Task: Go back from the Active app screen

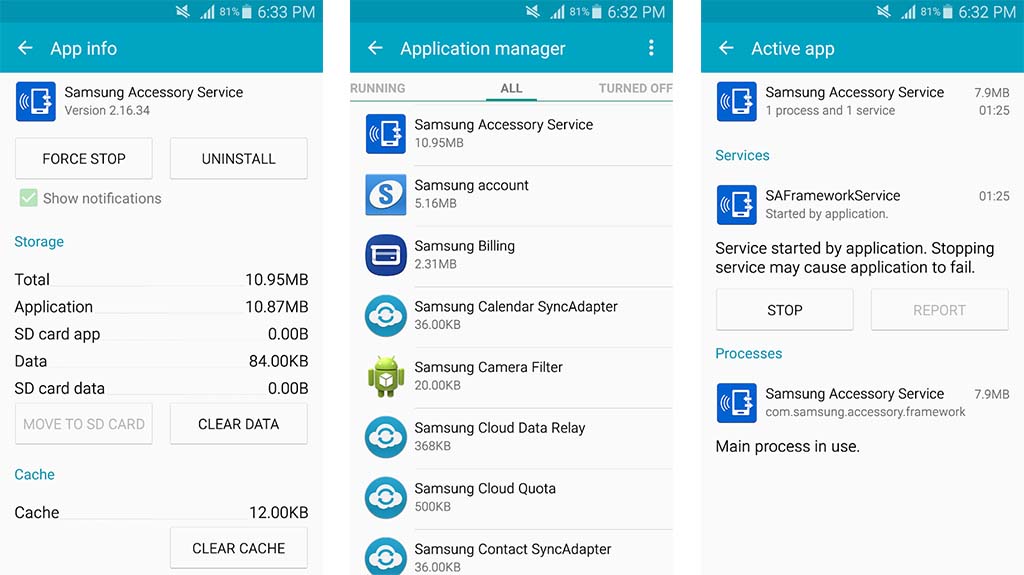Action: point(726,48)
